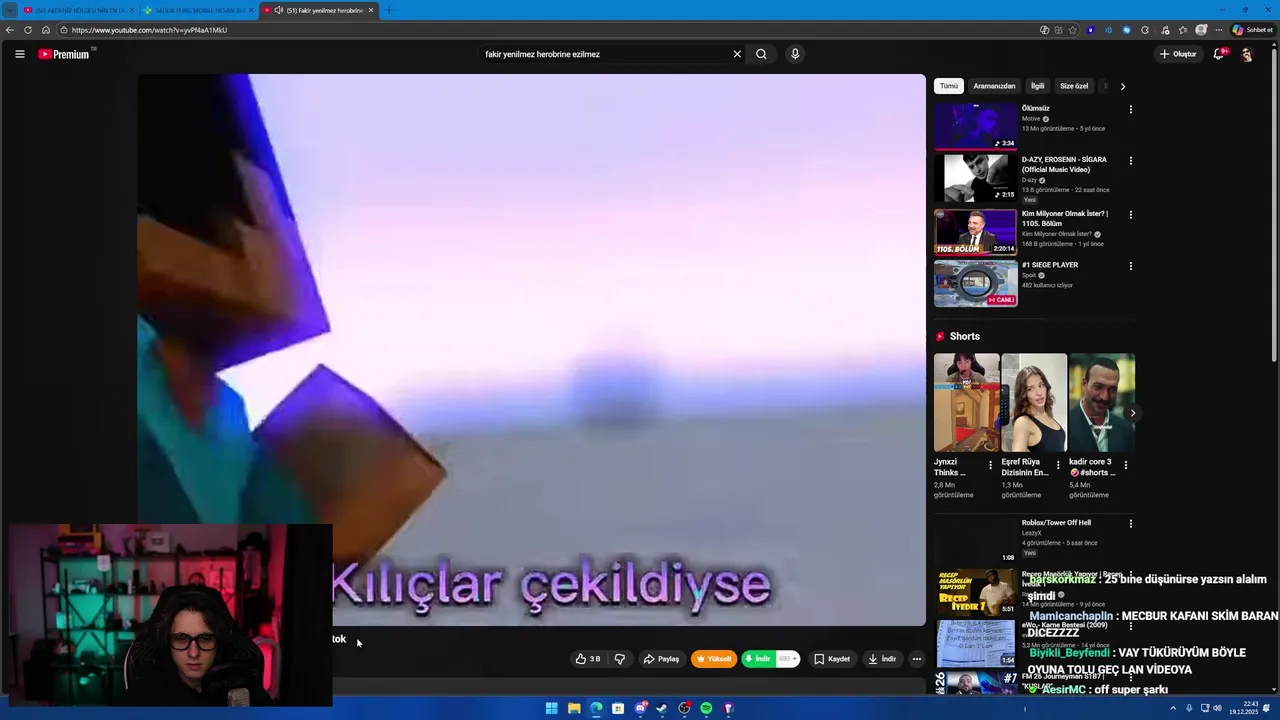Screen dimensions: 1280x720
Task: Open more actions ellipsis under video
Action: pyautogui.click(x=917, y=659)
